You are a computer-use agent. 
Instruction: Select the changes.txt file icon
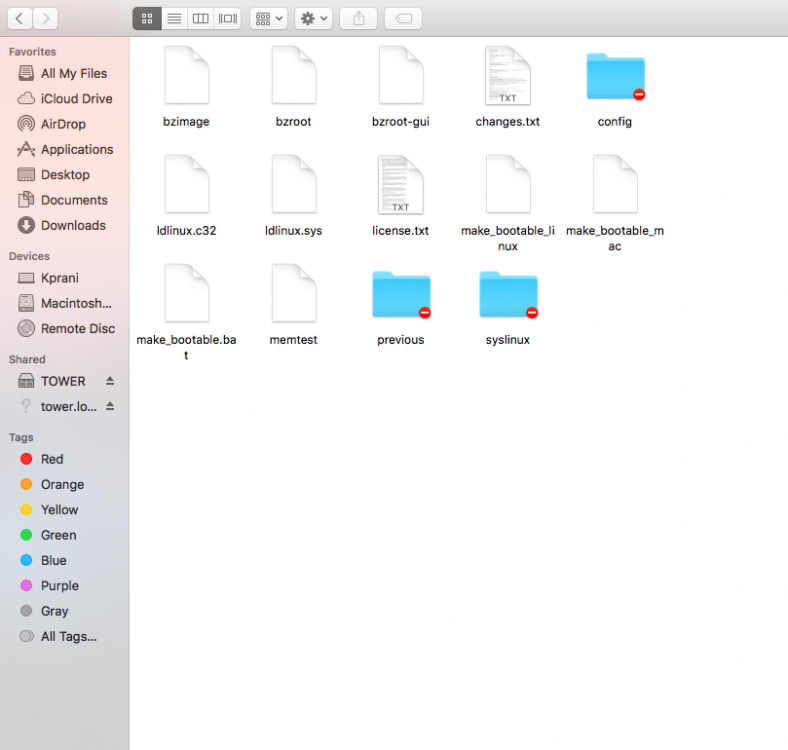tap(508, 75)
